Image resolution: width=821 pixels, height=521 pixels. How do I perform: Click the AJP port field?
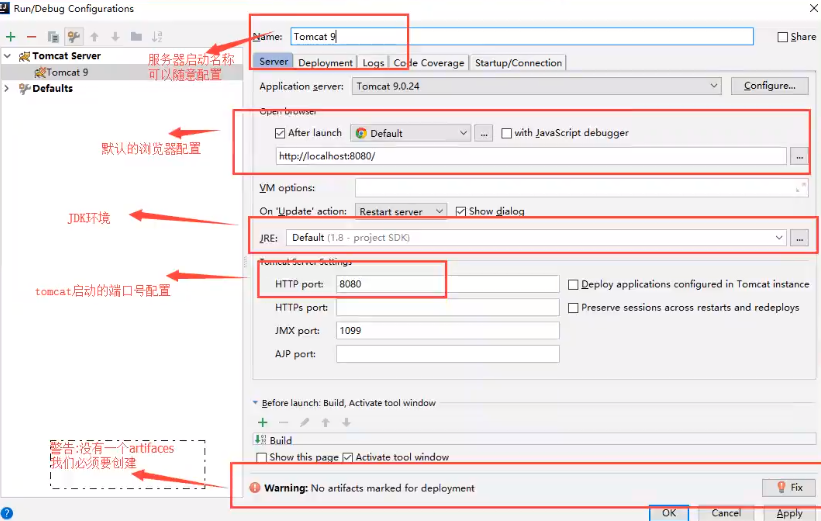tap(448, 354)
